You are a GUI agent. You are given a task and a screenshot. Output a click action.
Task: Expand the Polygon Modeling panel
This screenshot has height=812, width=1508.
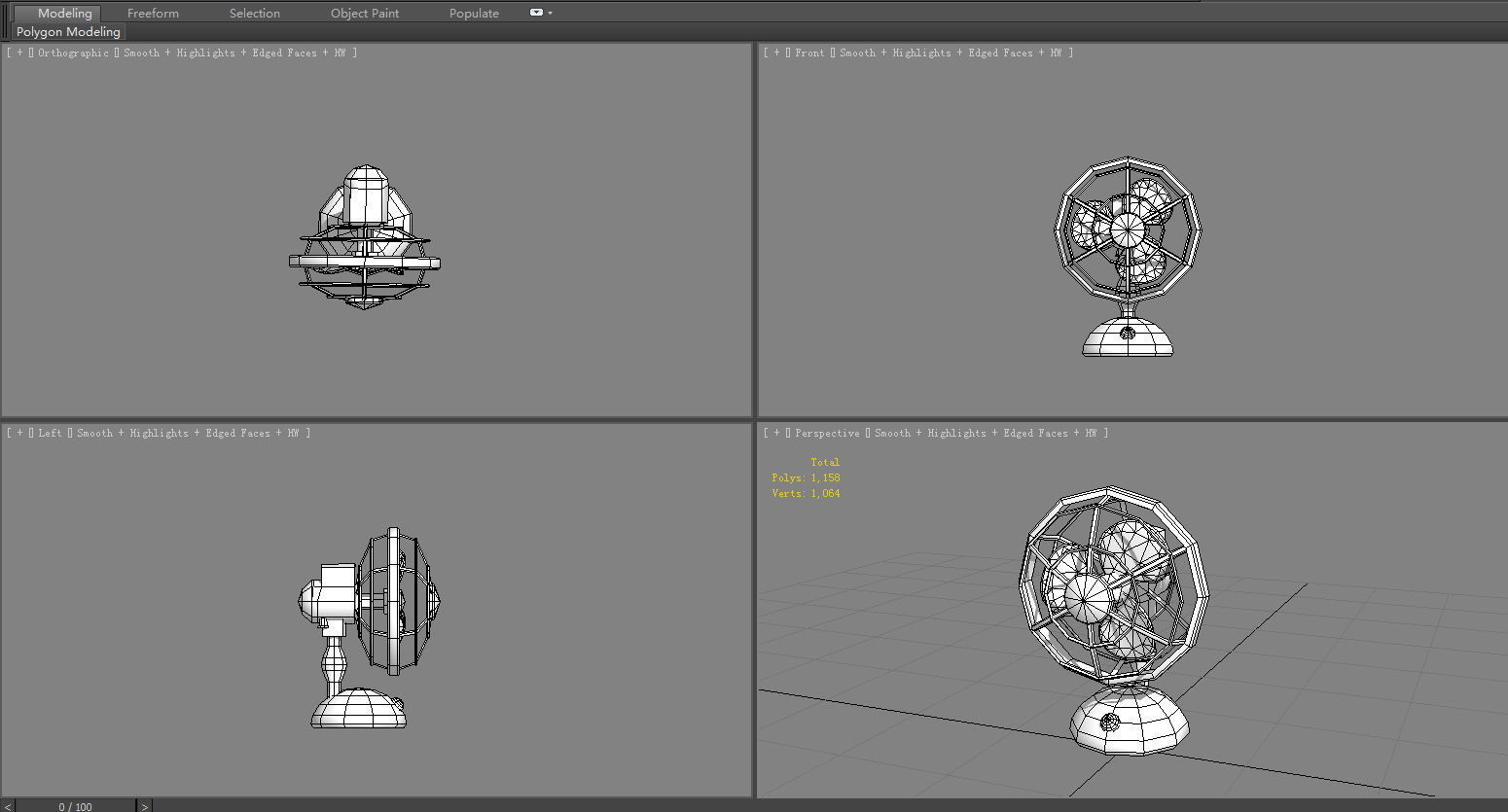(68, 31)
